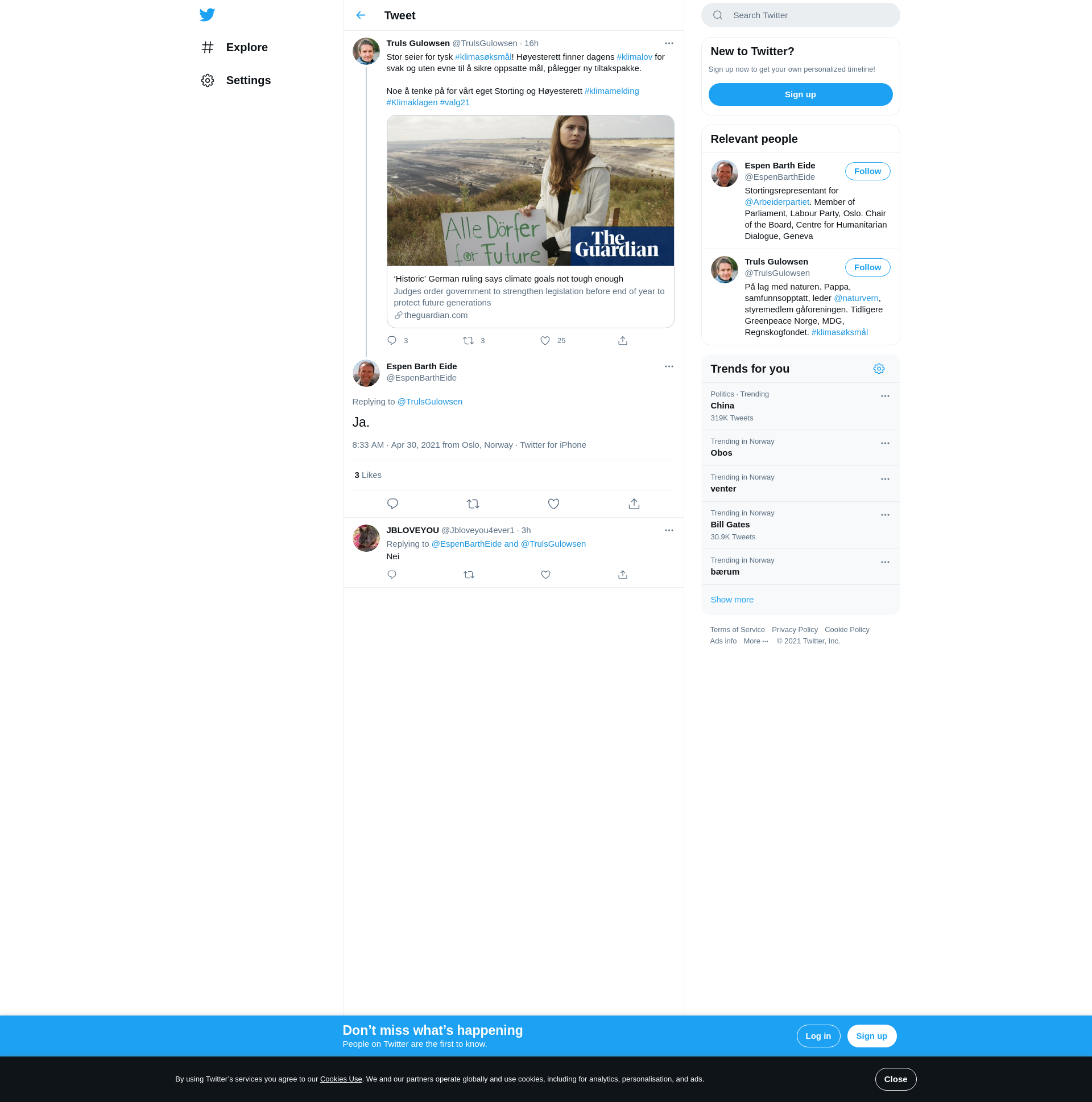1092x1102 pixels.
Task: Open Truls Gulowsen's avatar on the main tweet
Action: pyautogui.click(x=366, y=52)
